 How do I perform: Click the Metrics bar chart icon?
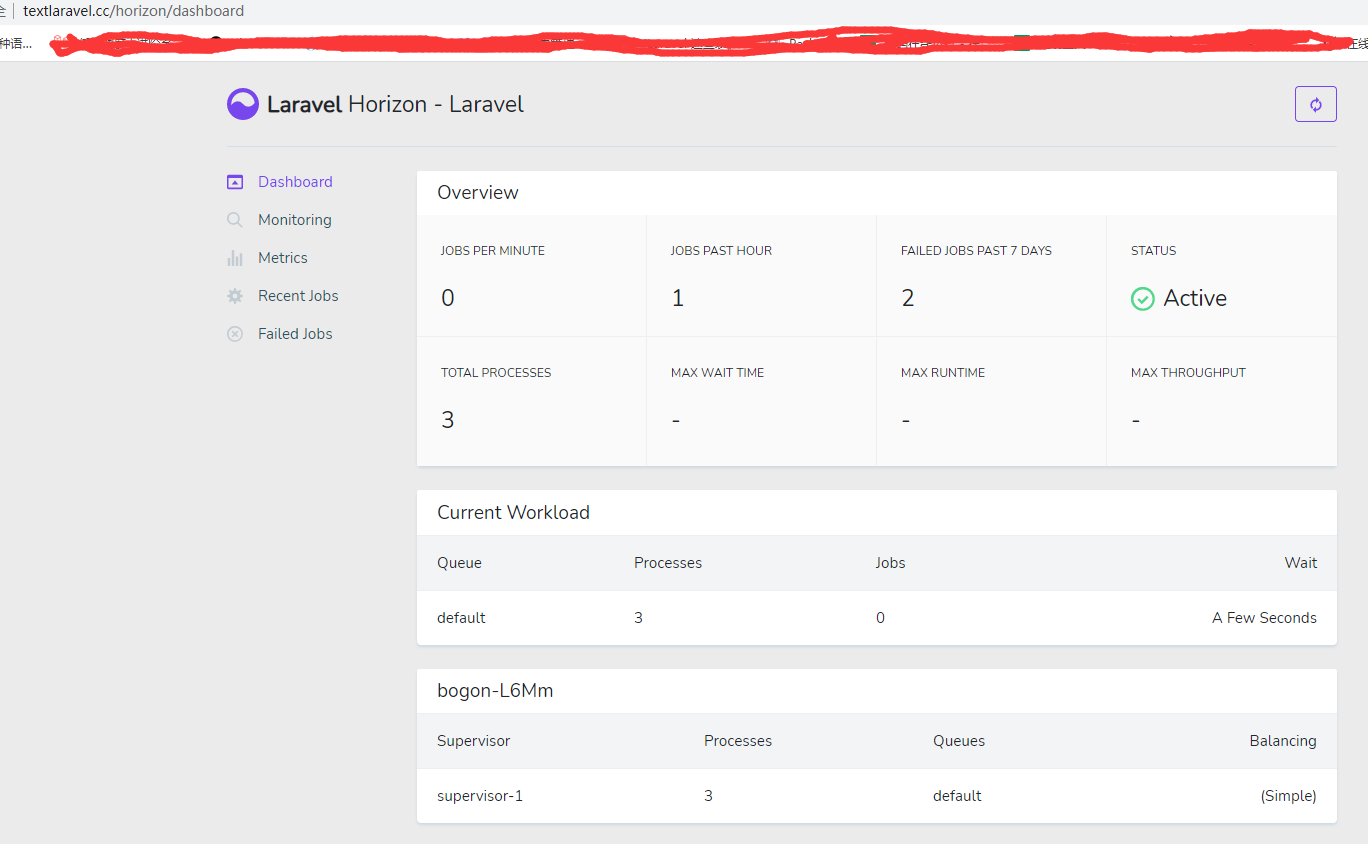(235, 258)
